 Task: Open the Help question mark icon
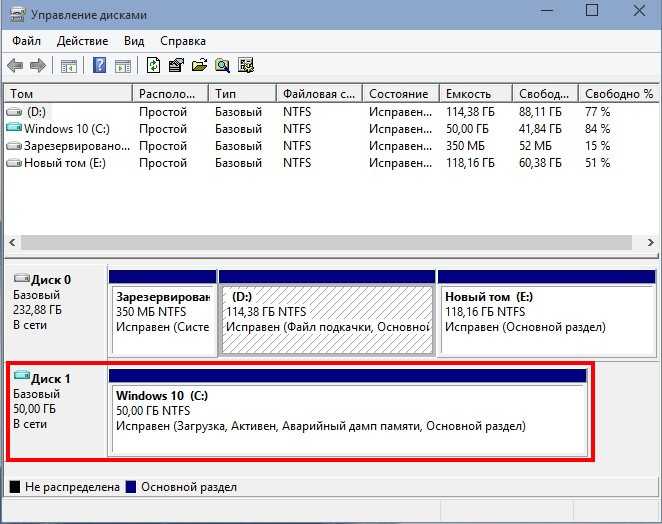(99, 65)
